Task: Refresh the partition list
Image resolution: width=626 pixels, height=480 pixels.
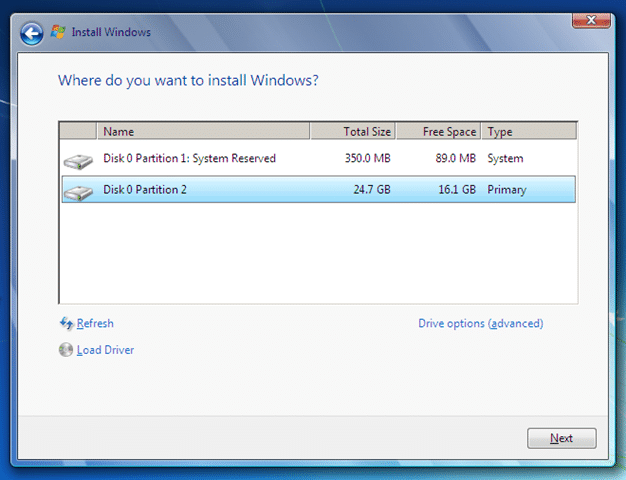Action: pyautogui.click(x=95, y=323)
